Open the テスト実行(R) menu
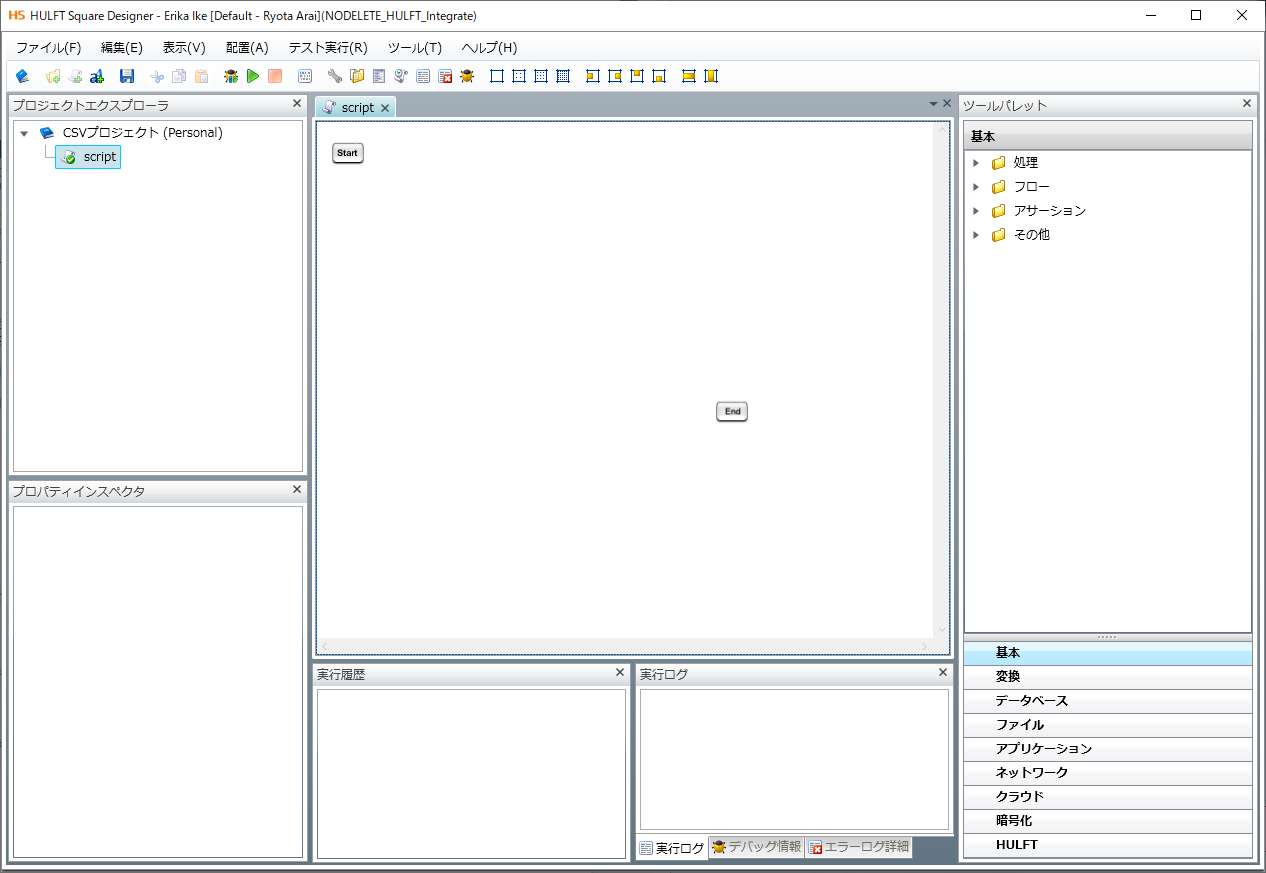This screenshot has width=1266, height=873. pos(327,48)
